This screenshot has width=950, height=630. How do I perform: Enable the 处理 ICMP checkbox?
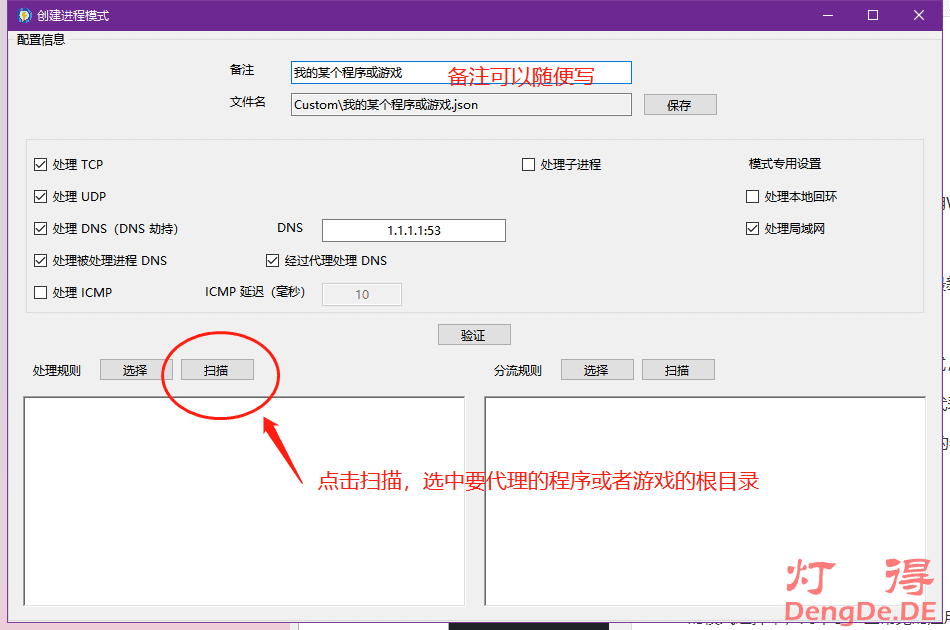[x=41, y=293]
